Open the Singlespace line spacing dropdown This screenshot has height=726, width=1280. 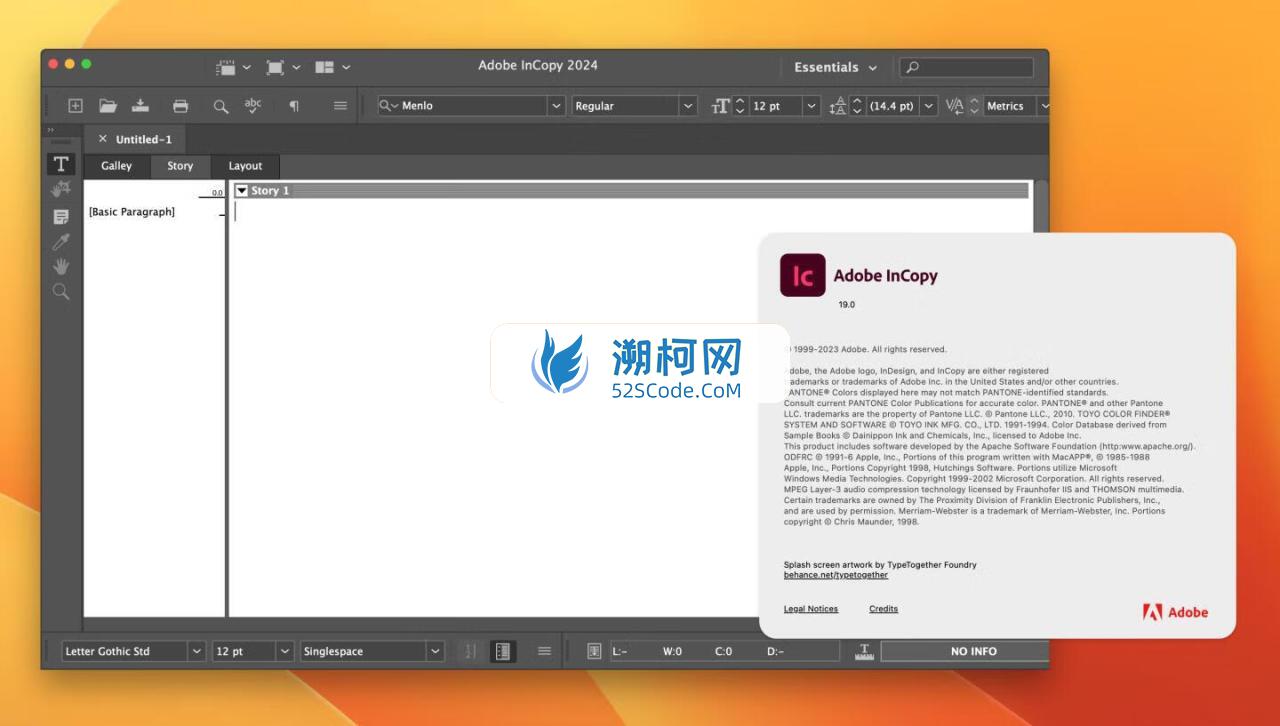pyautogui.click(x=435, y=651)
